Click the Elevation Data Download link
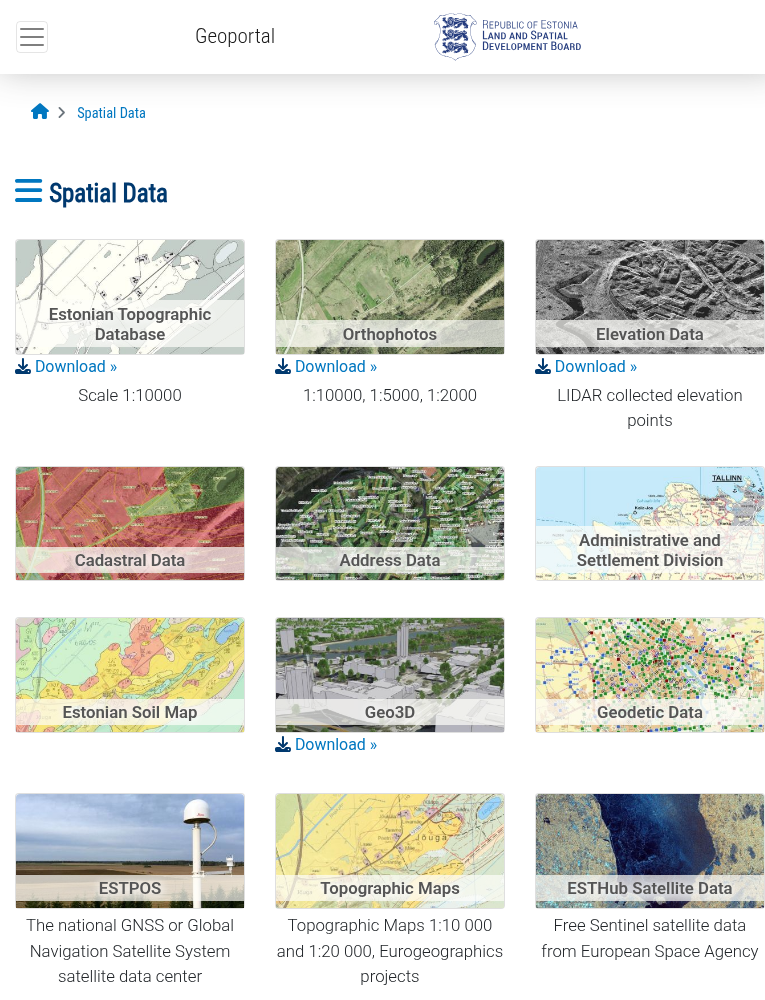 click(x=587, y=367)
